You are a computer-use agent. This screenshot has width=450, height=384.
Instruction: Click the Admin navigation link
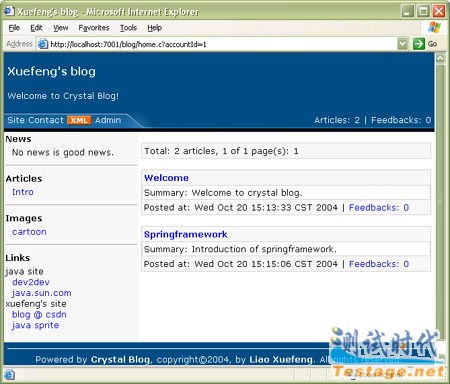108,120
